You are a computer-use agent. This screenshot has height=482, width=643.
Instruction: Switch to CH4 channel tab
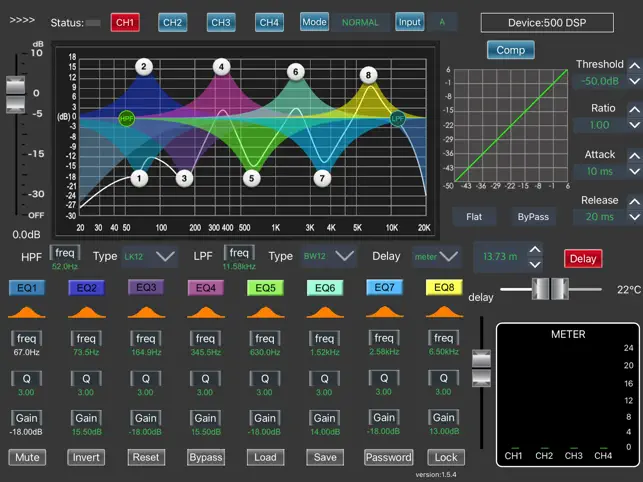pyautogui.click(x=269, y=23)
